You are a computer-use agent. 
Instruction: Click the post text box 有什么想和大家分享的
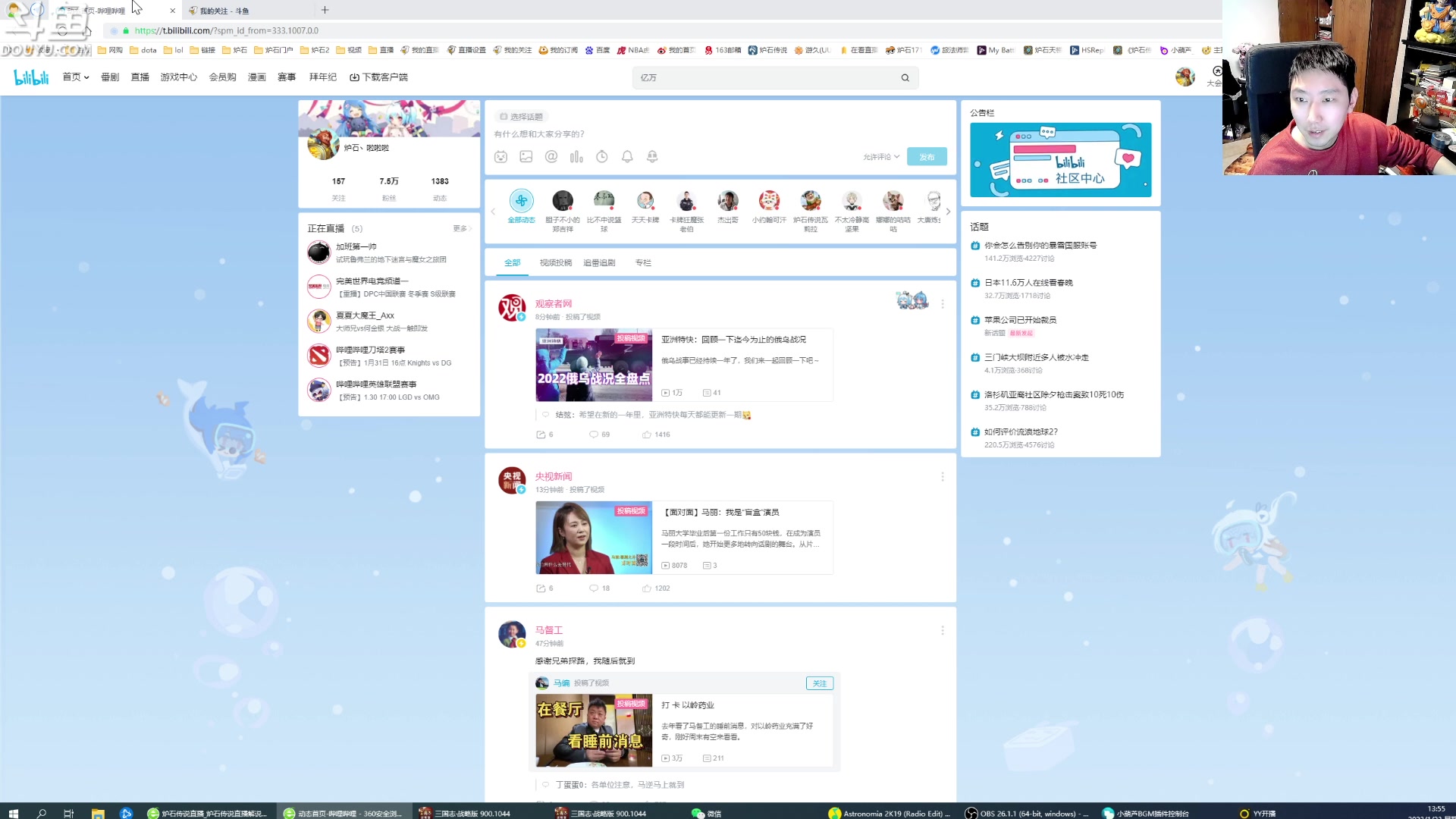(539, 134)
